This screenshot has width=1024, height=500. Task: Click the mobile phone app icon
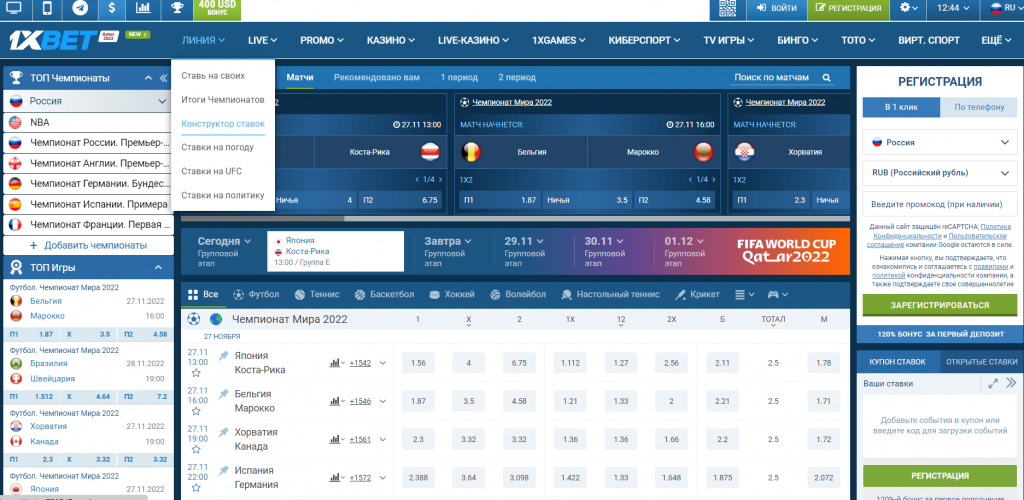click(47, 8)
